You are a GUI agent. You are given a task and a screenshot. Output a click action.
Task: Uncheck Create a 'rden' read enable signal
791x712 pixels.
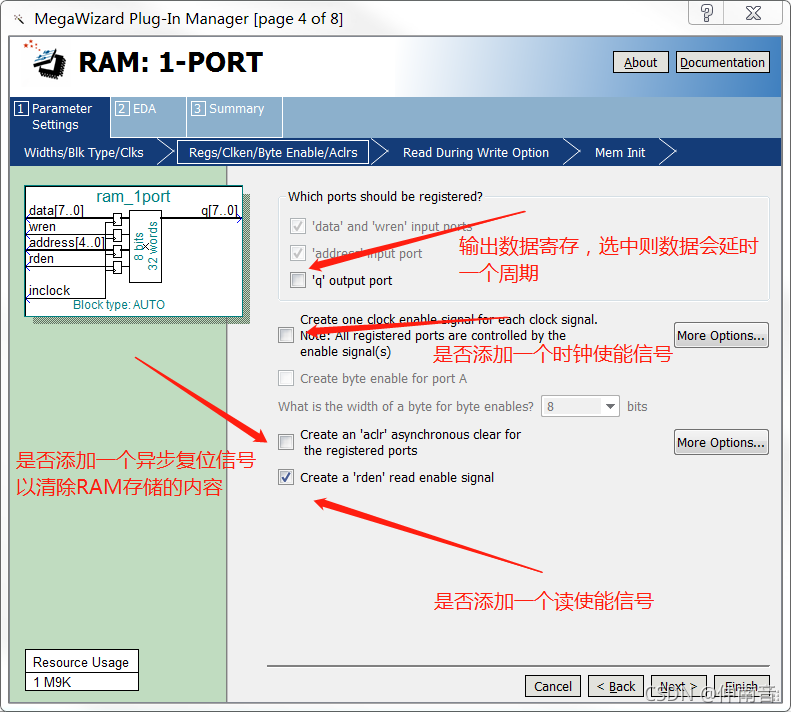pyautogui.click(x=286, y=477)
